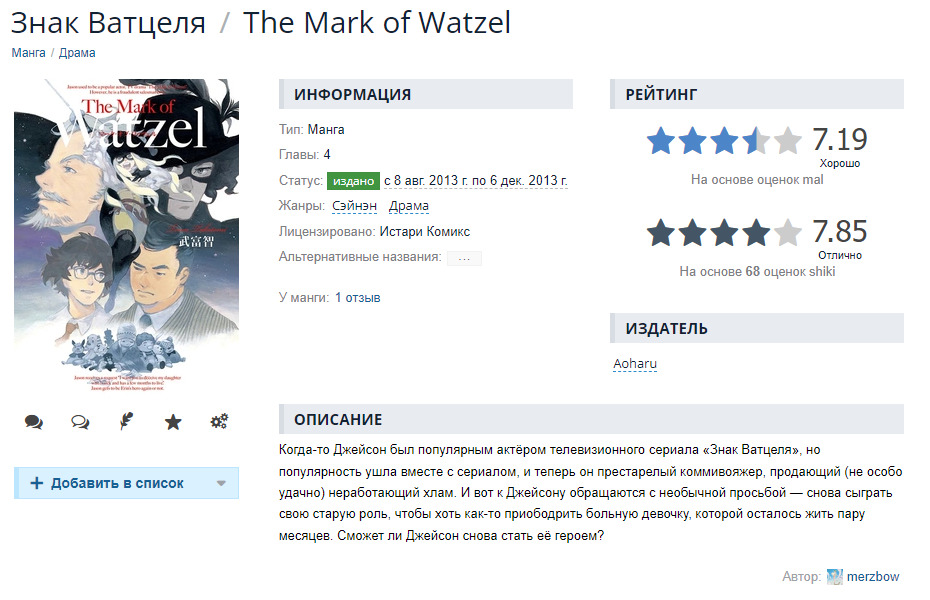The height and width of the screenshot is (600, 930).
Task: Rate using the fifth shiki star
Action: coord(788,232)
